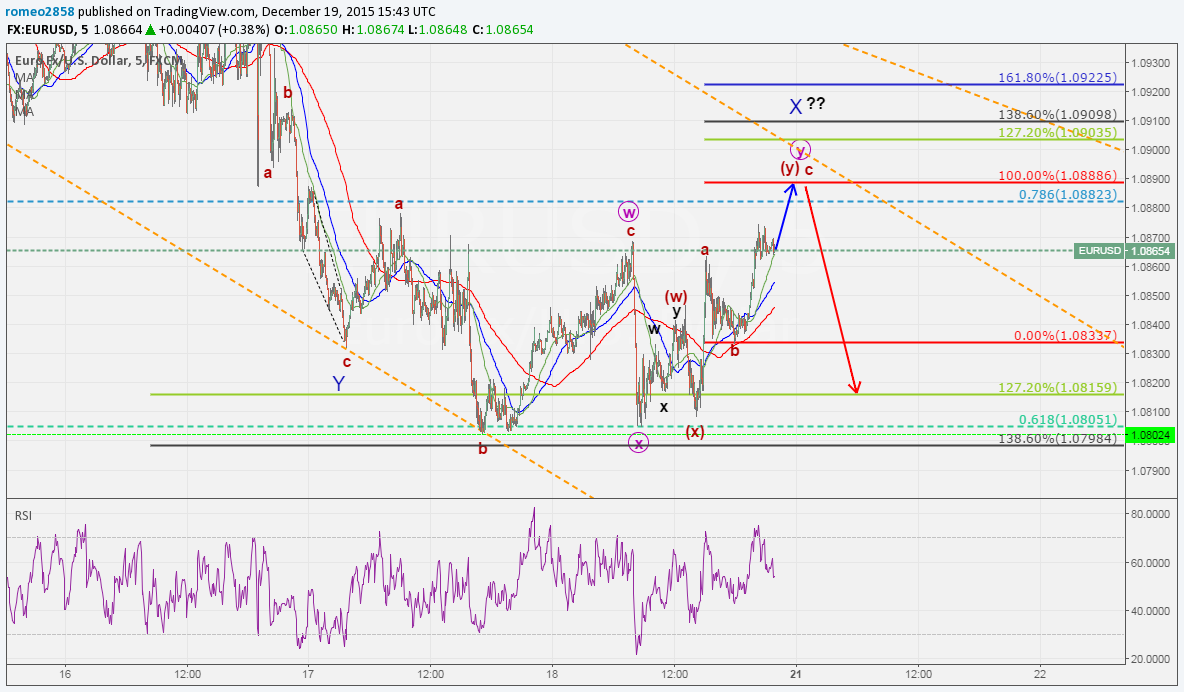Viewport: 1184px width, 692px height.
Task: Click the 16 date label on time axis
Action: [65, 674]
